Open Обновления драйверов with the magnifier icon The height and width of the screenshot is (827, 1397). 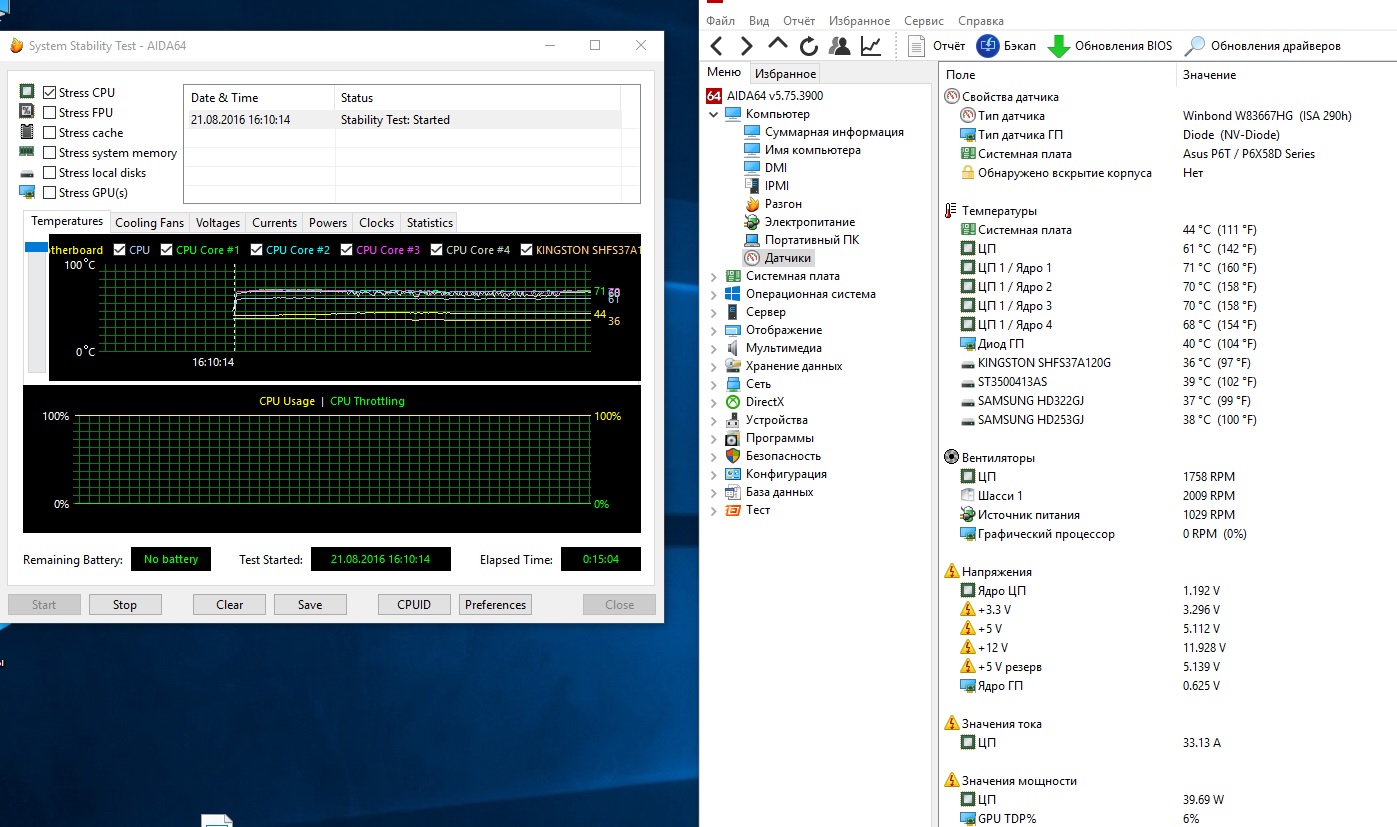click(1262, 46)
